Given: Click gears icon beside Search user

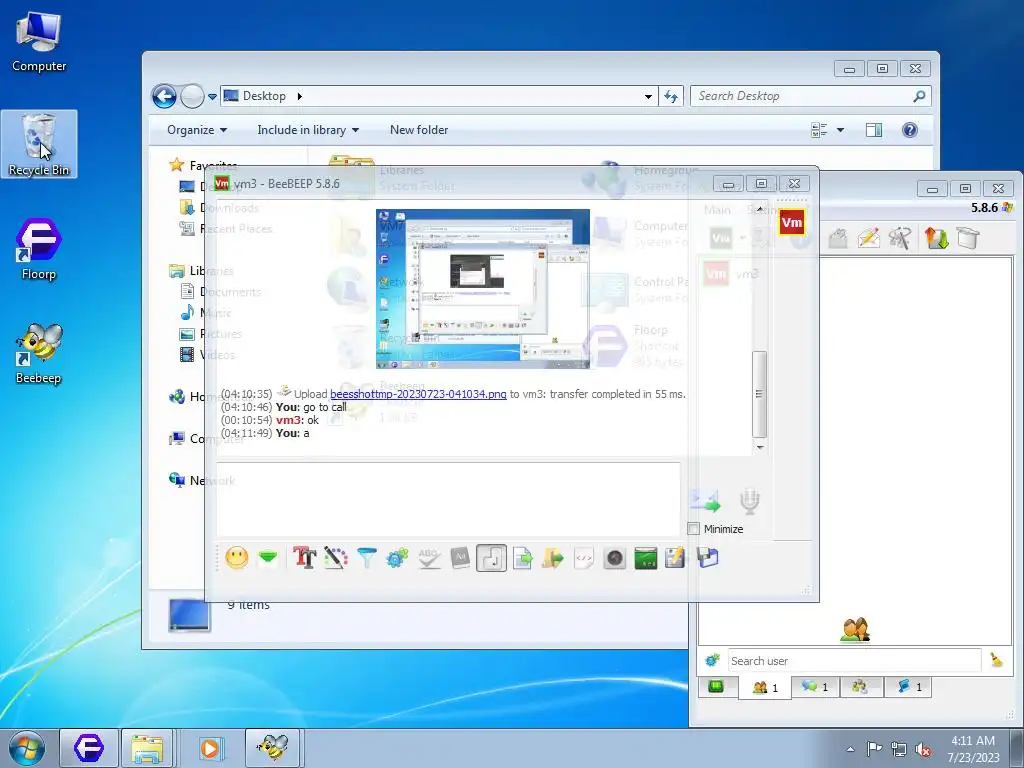Looking at the screenshot, I should point(712,660).
